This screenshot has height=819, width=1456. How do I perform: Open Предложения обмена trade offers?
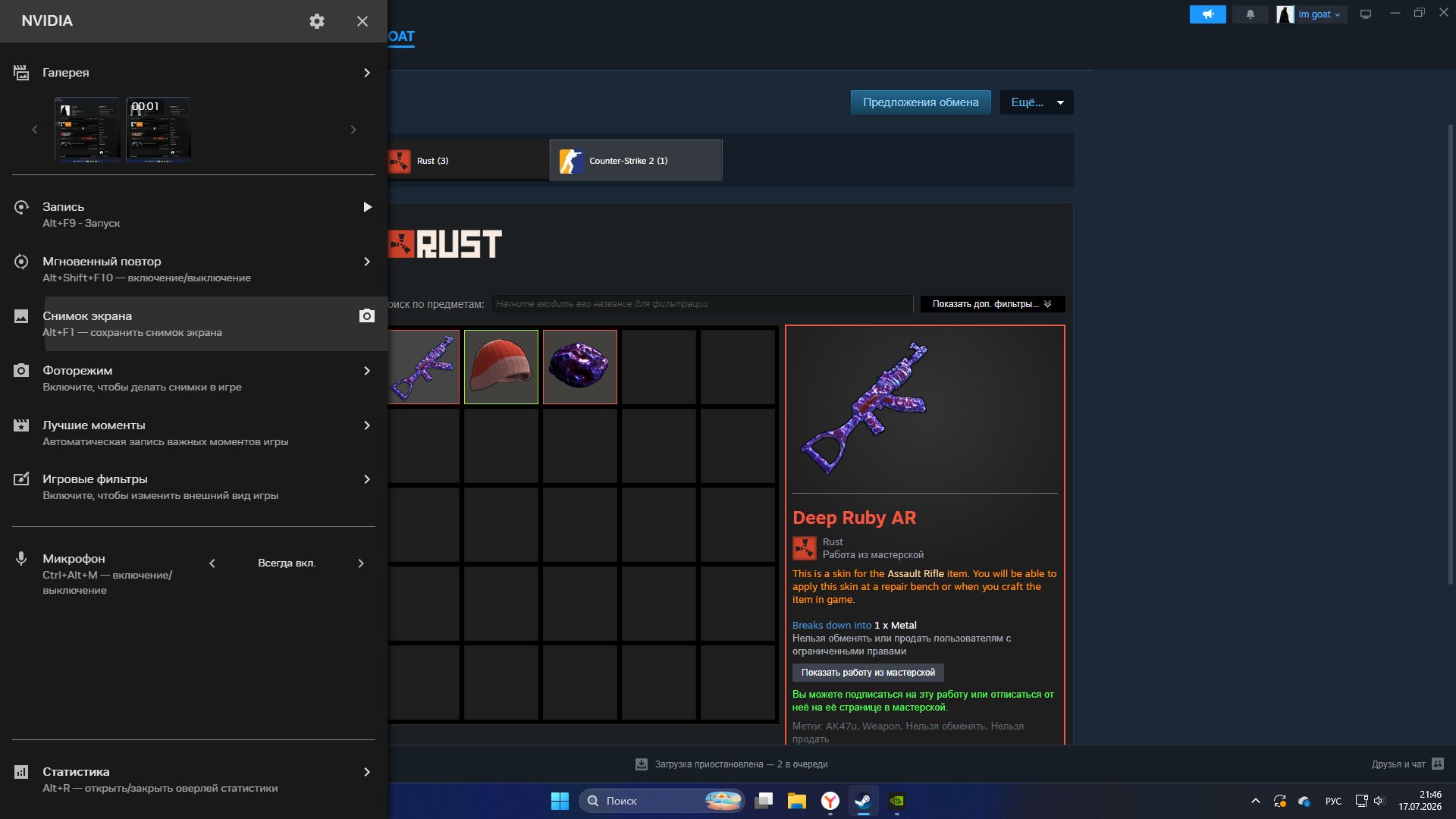click(921, 102)
